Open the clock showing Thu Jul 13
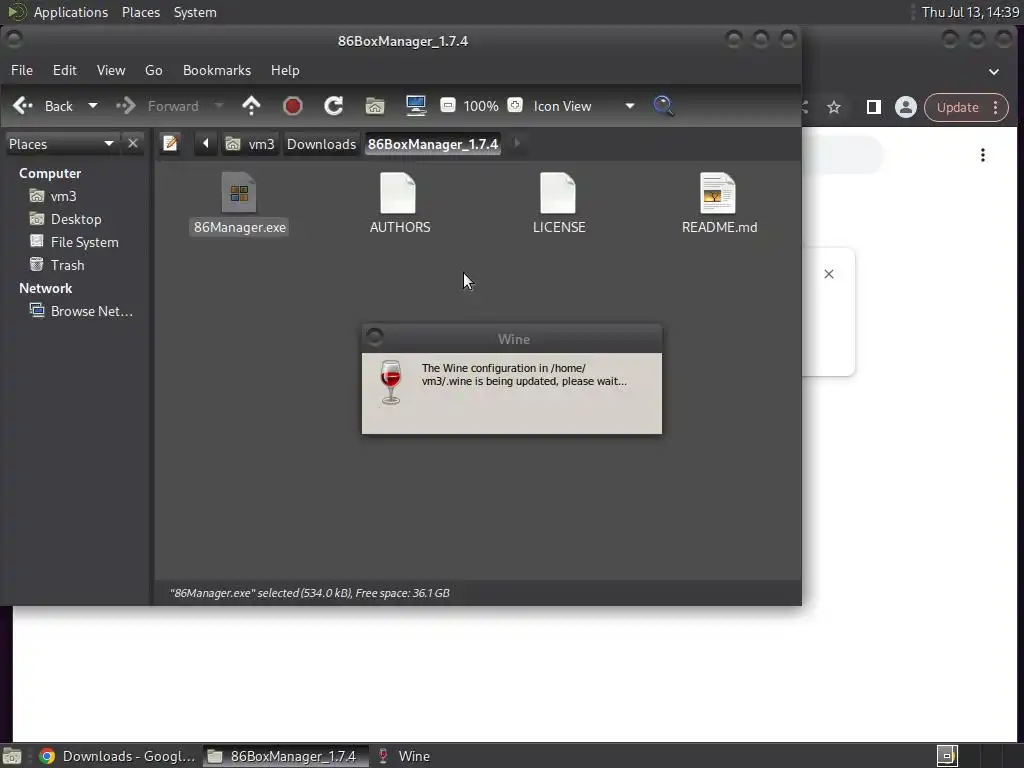The width and height of the screenshot is (1024, 768). (x=970, y=12)
